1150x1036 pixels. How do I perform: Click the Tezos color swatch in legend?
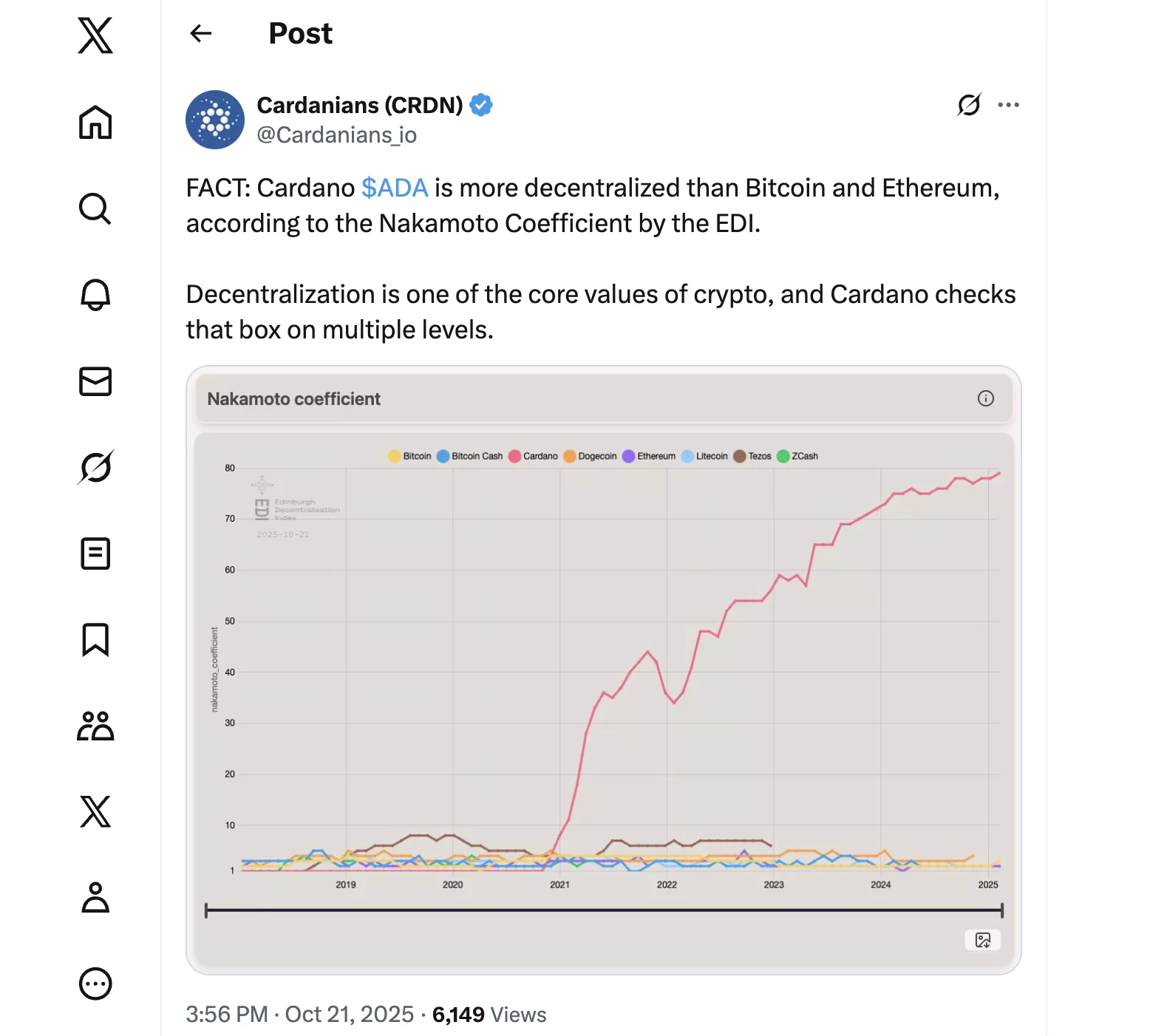click(740, 456)
